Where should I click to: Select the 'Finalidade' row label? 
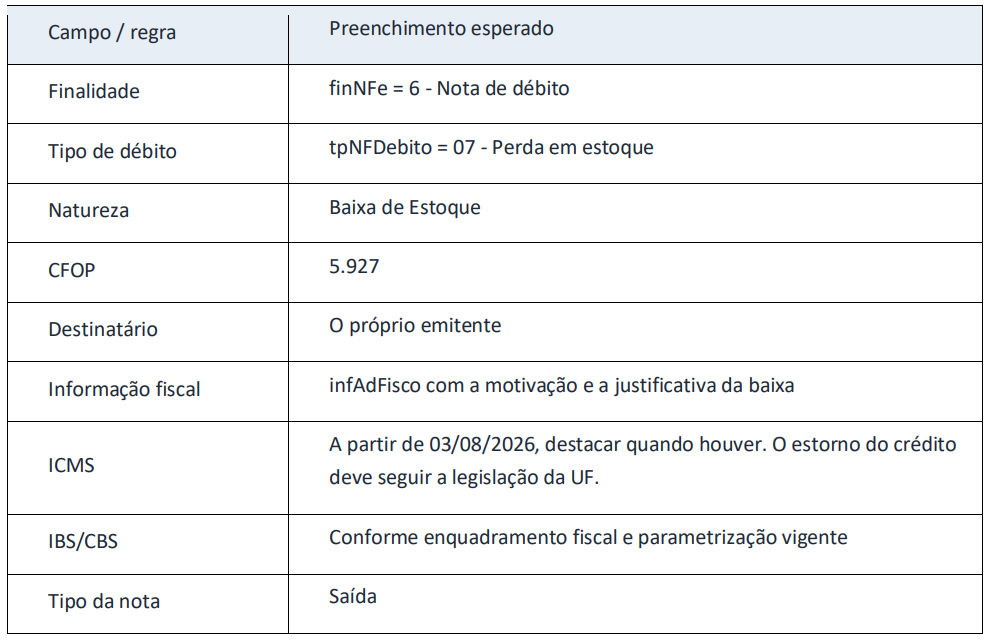coord(94,91)
